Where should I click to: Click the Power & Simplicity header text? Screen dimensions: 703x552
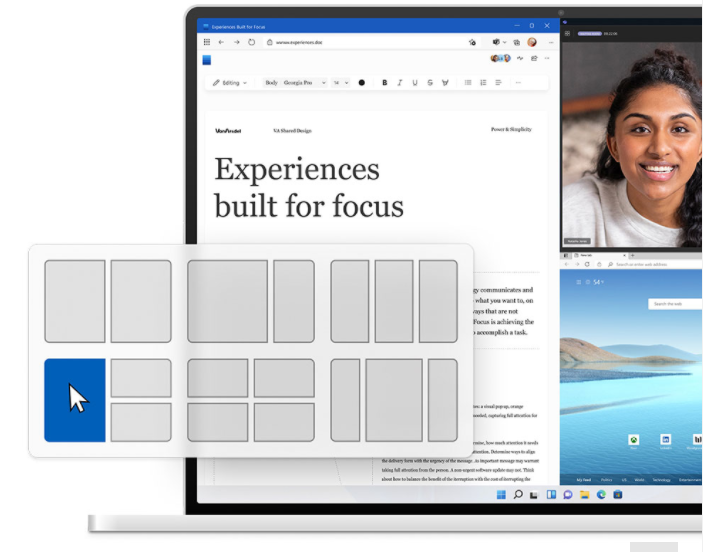(511, 129)
